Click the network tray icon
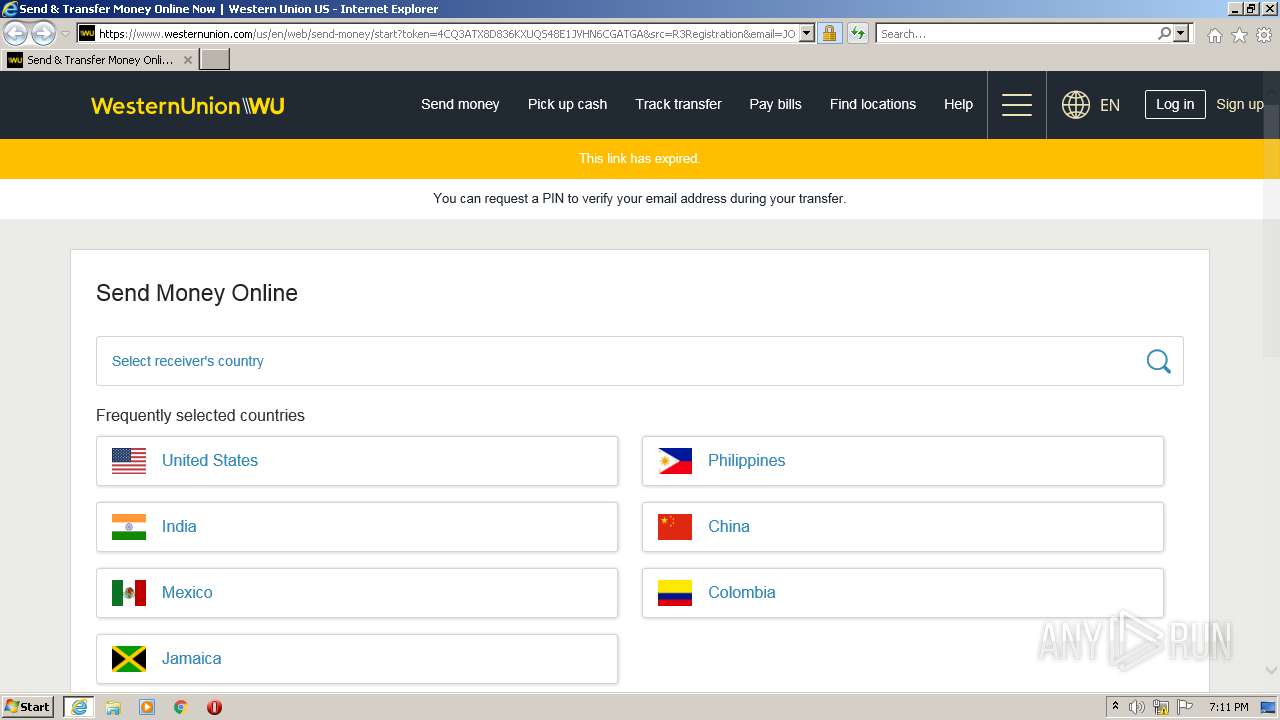 pos(1161,707)
